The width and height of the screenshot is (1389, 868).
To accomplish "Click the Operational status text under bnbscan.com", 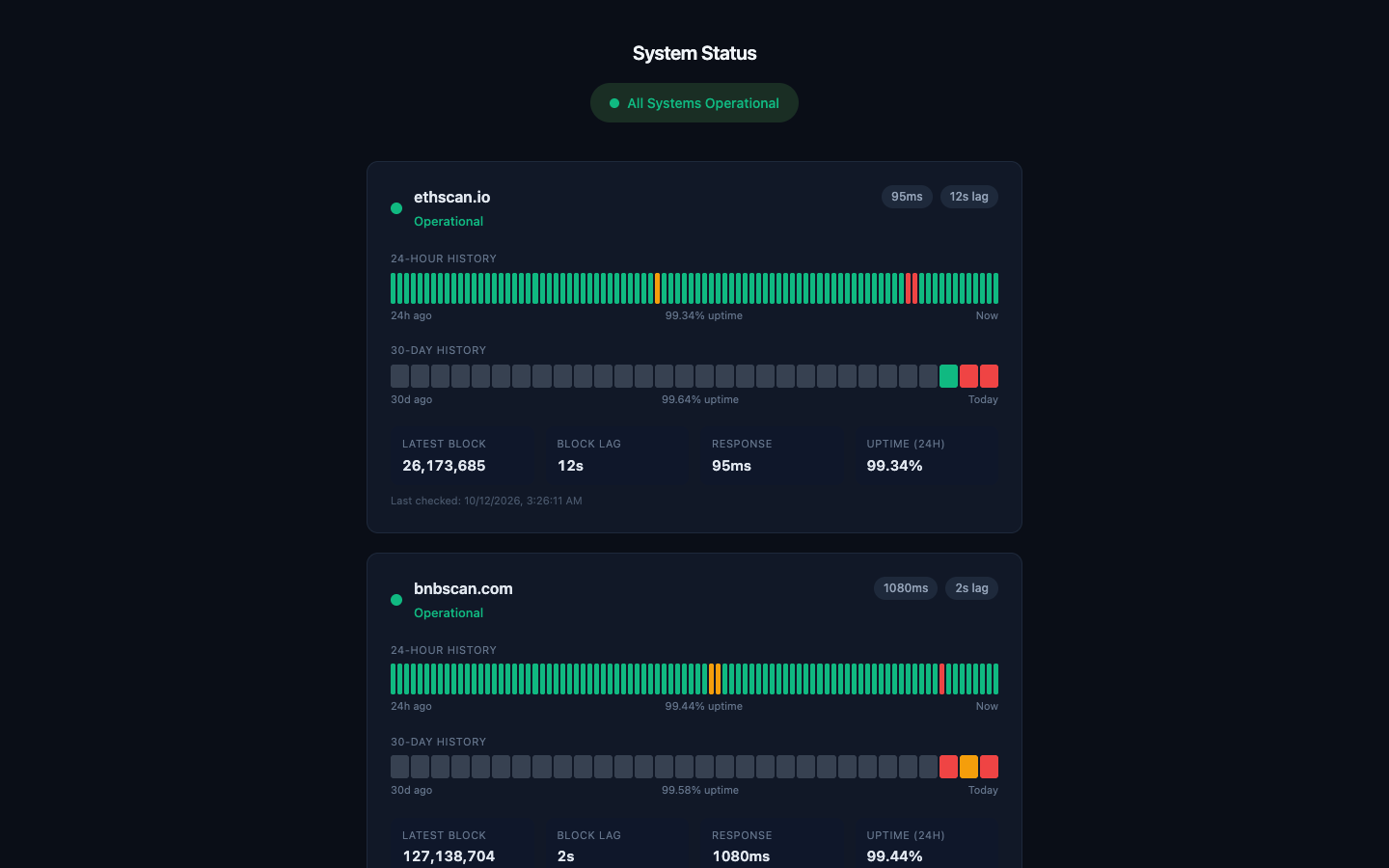I will (x=449, y=613).
